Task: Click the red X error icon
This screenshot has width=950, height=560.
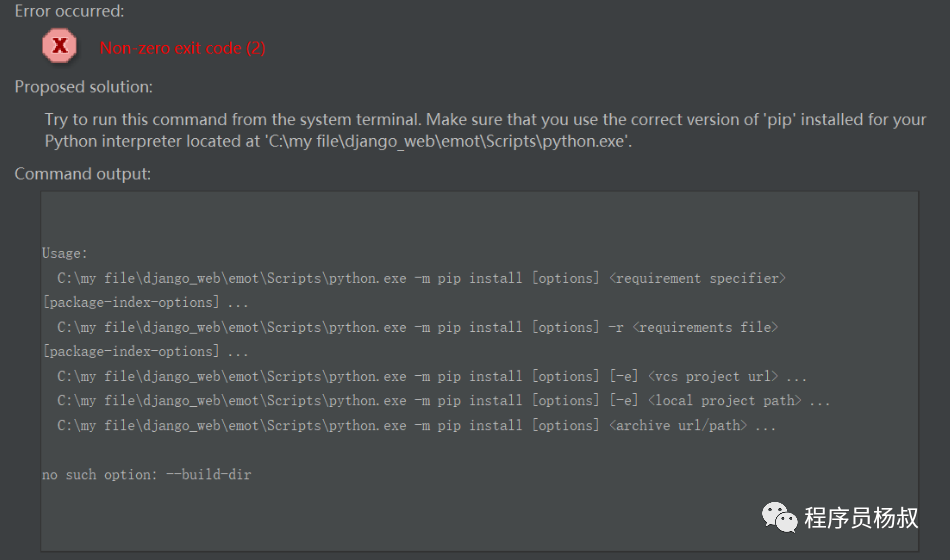Action: [x=60, y=46]
